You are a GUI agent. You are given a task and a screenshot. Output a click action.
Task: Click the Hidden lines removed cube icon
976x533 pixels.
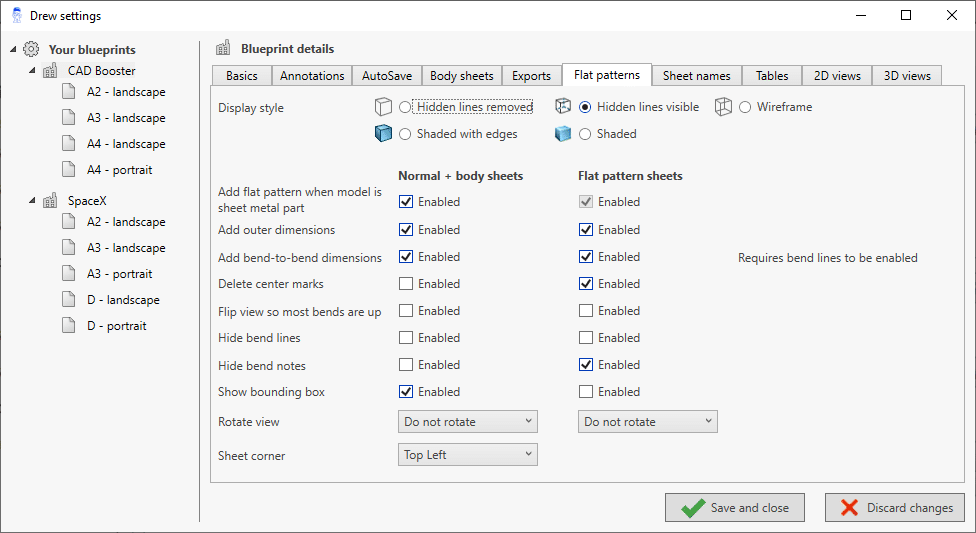pos(383,107)
